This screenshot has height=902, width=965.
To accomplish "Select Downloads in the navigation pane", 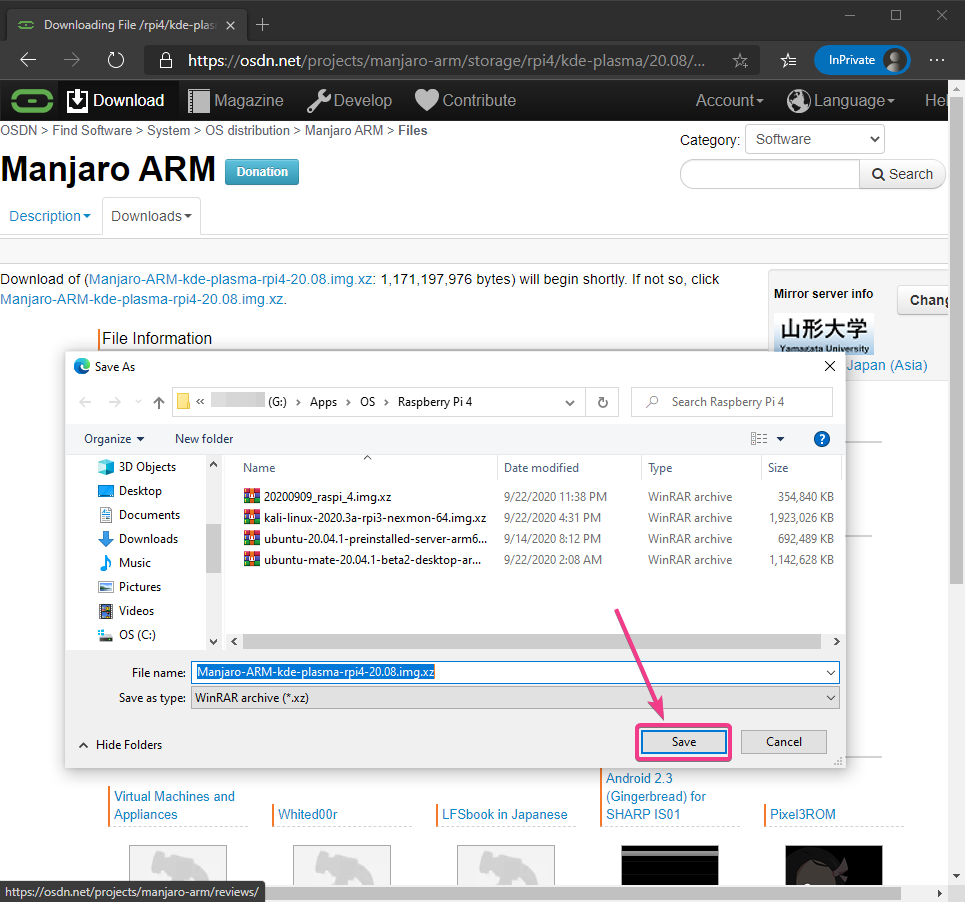I will click(148, 539).
